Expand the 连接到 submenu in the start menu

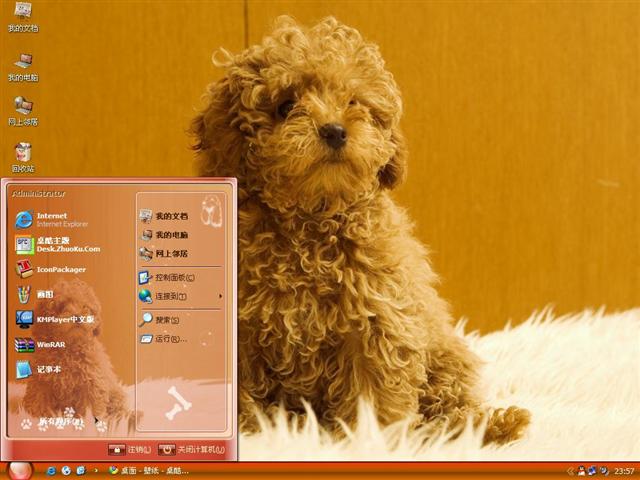tap(181, 296)
